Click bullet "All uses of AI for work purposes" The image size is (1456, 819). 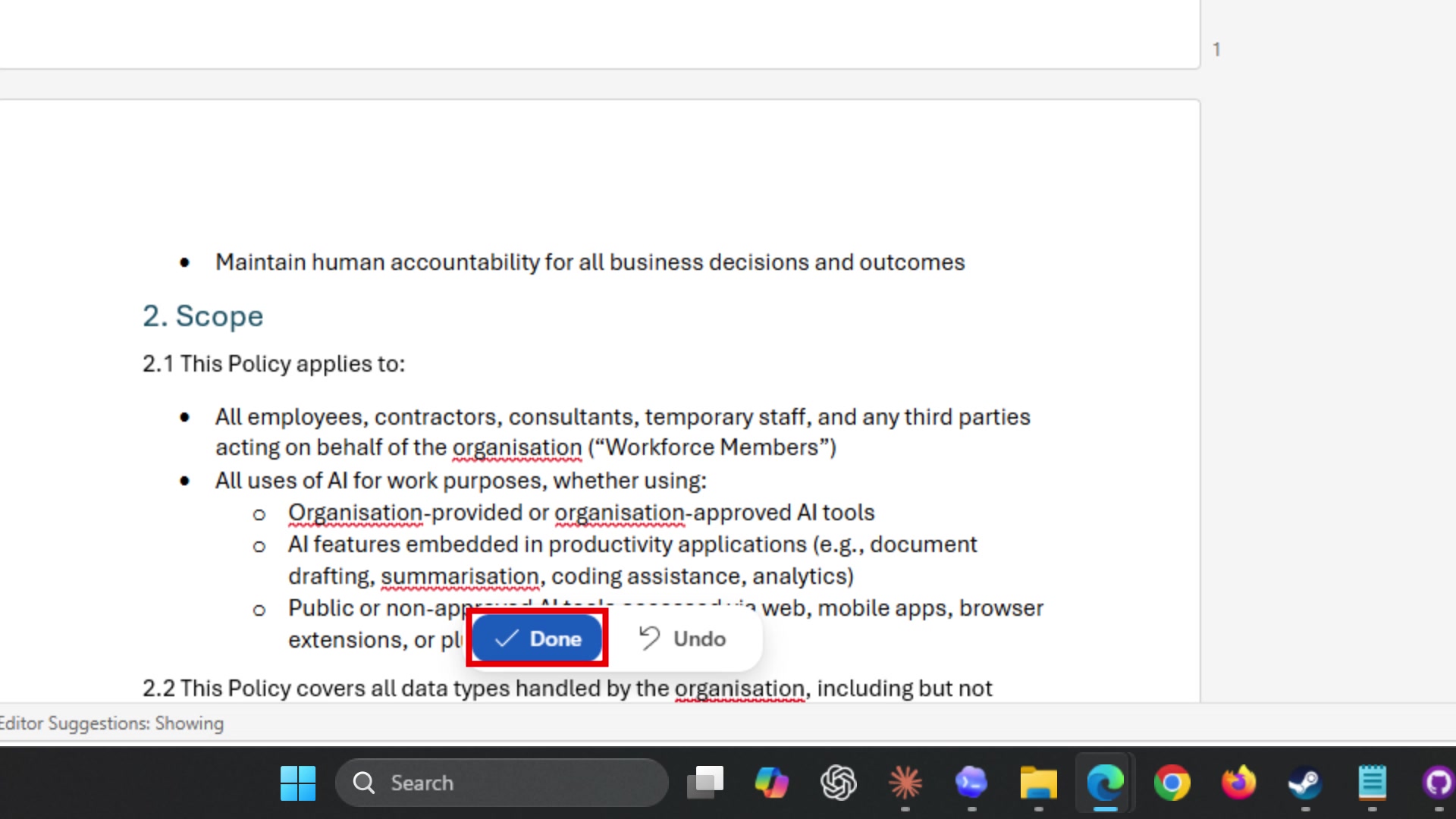click(x=461, y=481)
